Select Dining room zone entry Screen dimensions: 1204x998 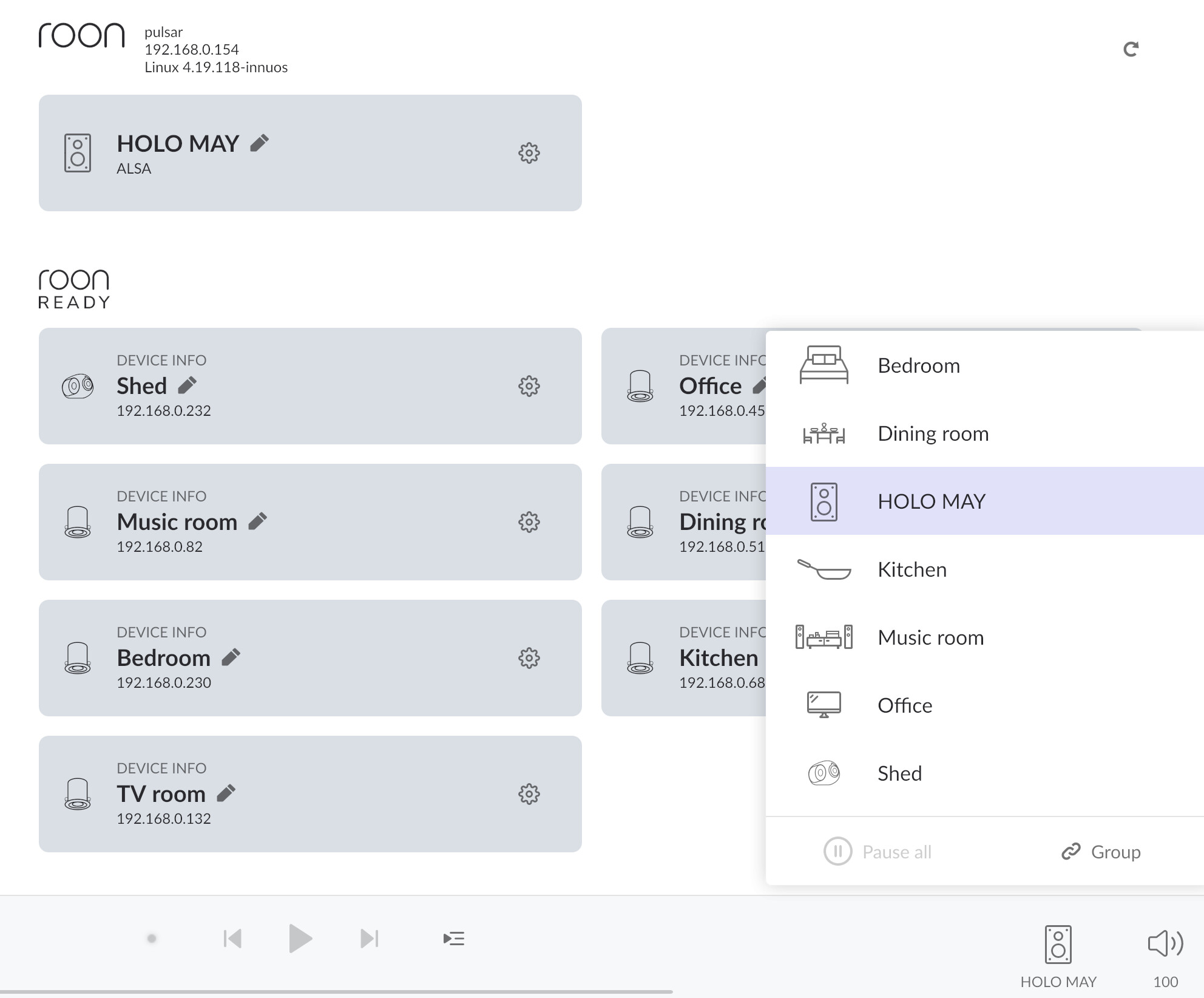tap(932, 433)
